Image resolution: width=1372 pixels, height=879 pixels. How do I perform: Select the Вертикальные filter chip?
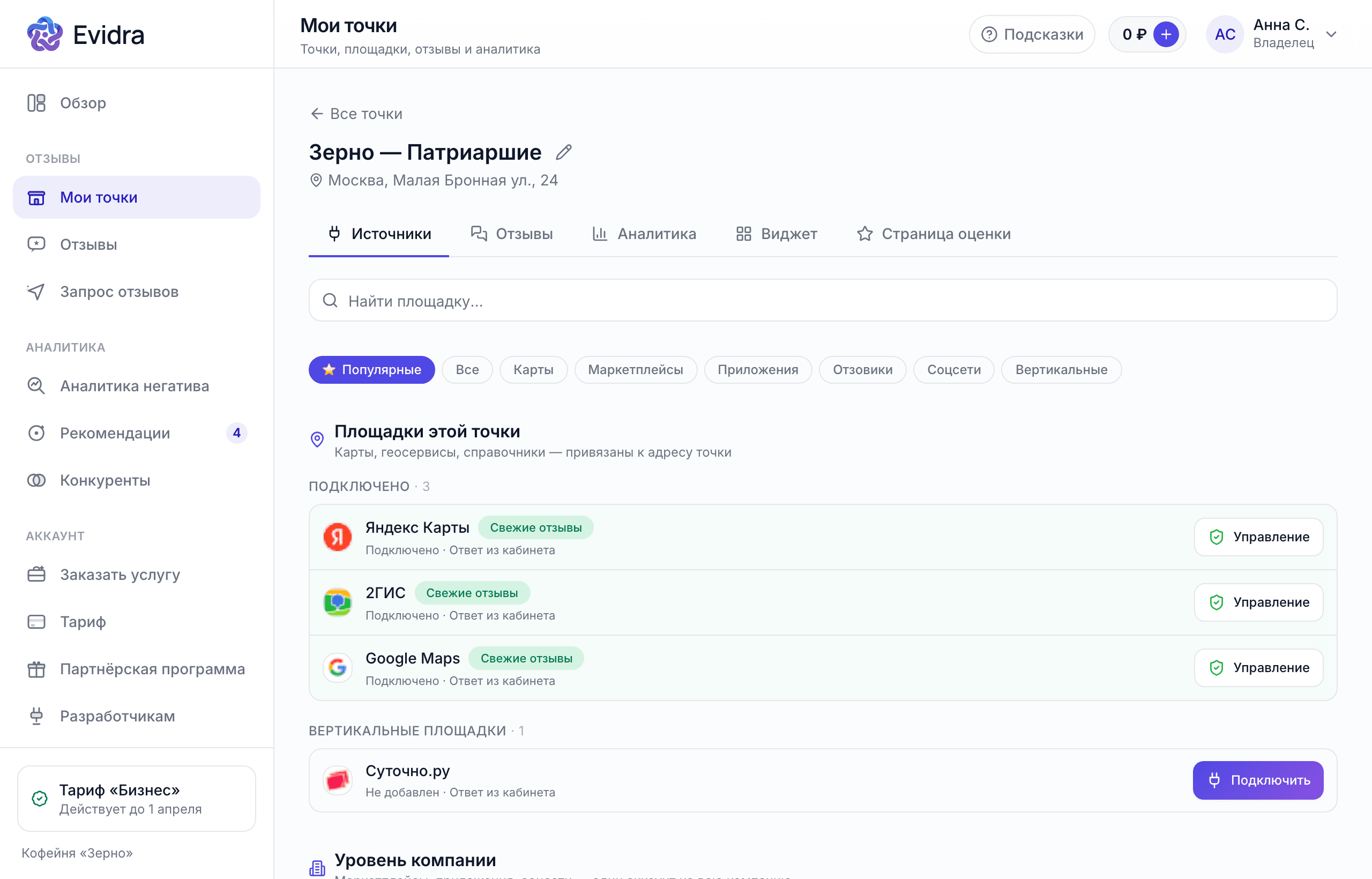tap(1061, 370)
